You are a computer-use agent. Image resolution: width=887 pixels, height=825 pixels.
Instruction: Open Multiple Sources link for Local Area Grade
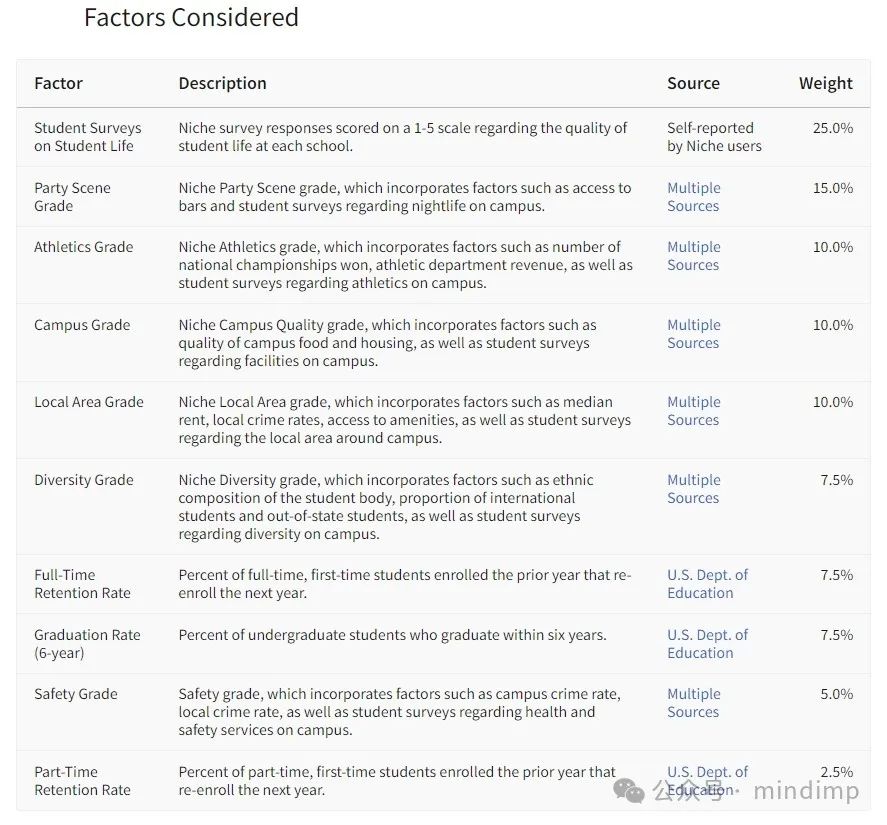pos(694,411)
